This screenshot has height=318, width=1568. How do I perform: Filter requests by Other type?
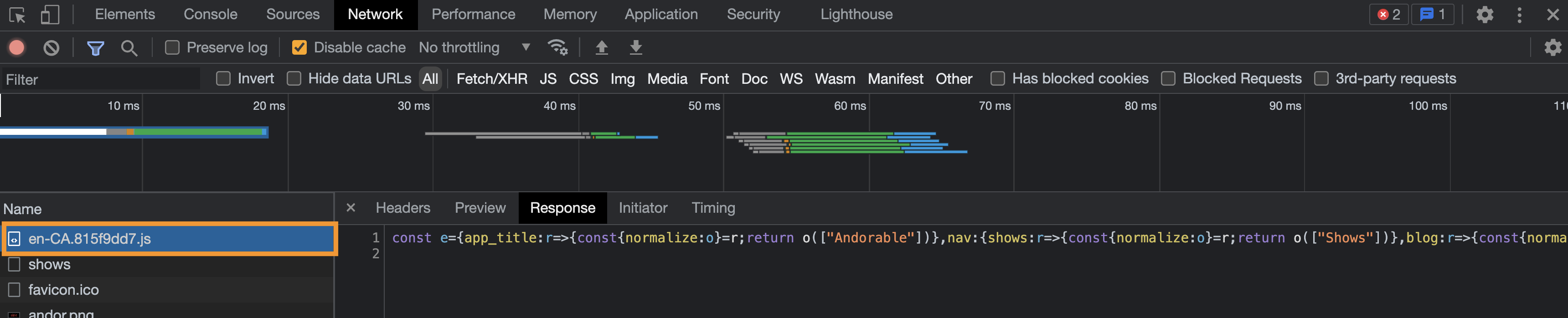(x=954, y=78)
